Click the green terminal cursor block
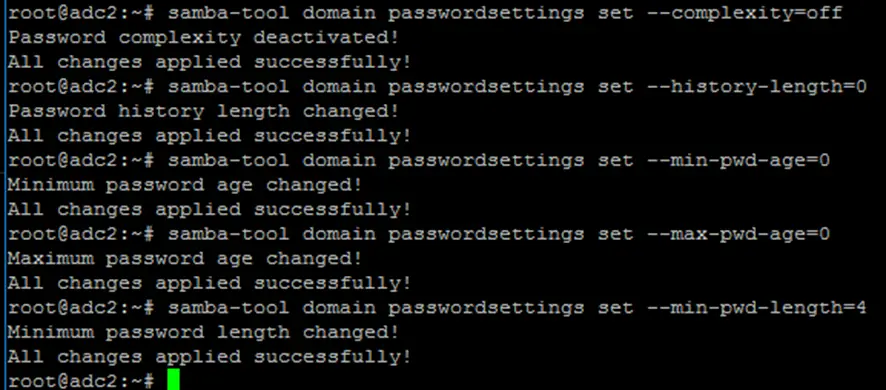Screen dimensions: 886x390 [173, 380]
